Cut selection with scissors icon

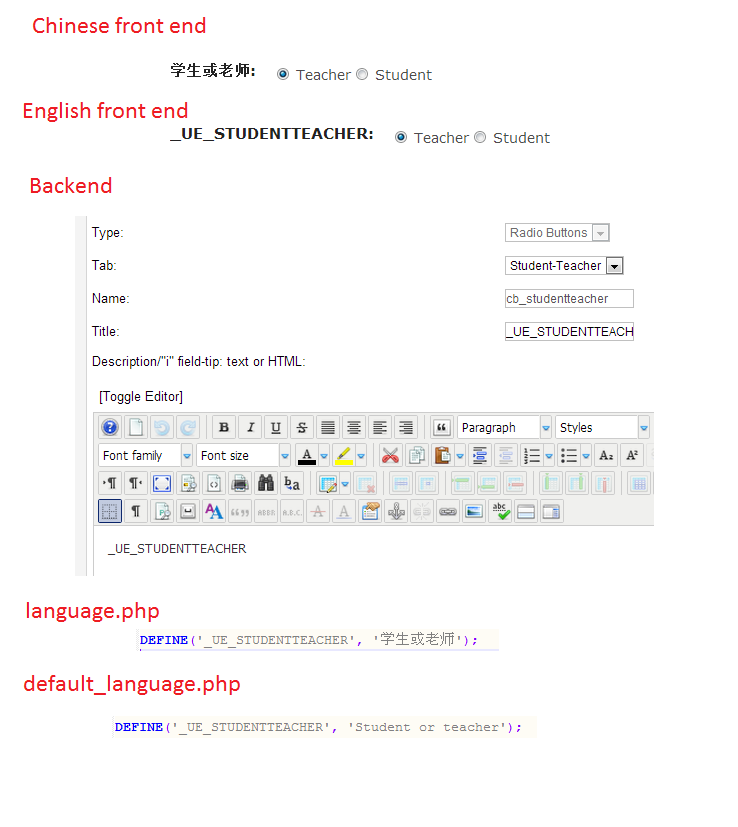click(390, 455)
